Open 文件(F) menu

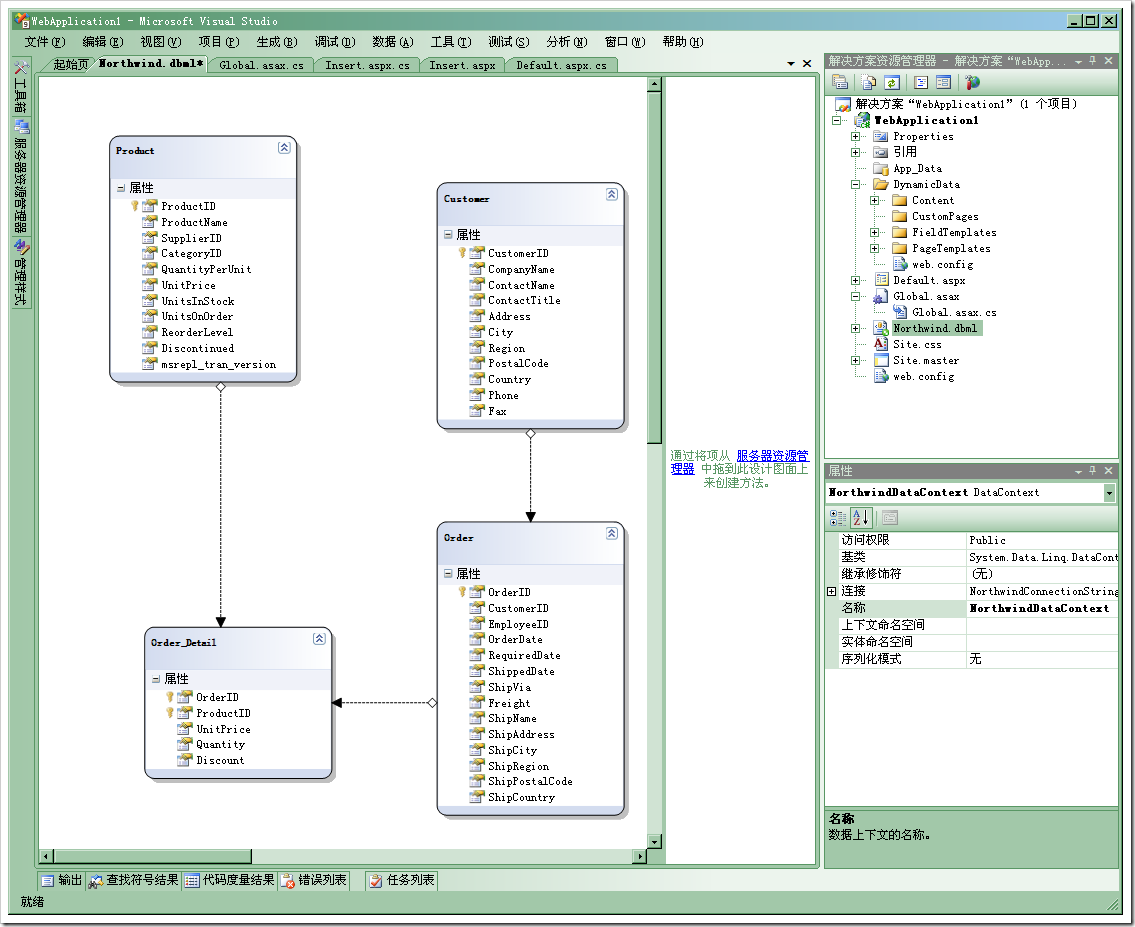coord(45,42)
